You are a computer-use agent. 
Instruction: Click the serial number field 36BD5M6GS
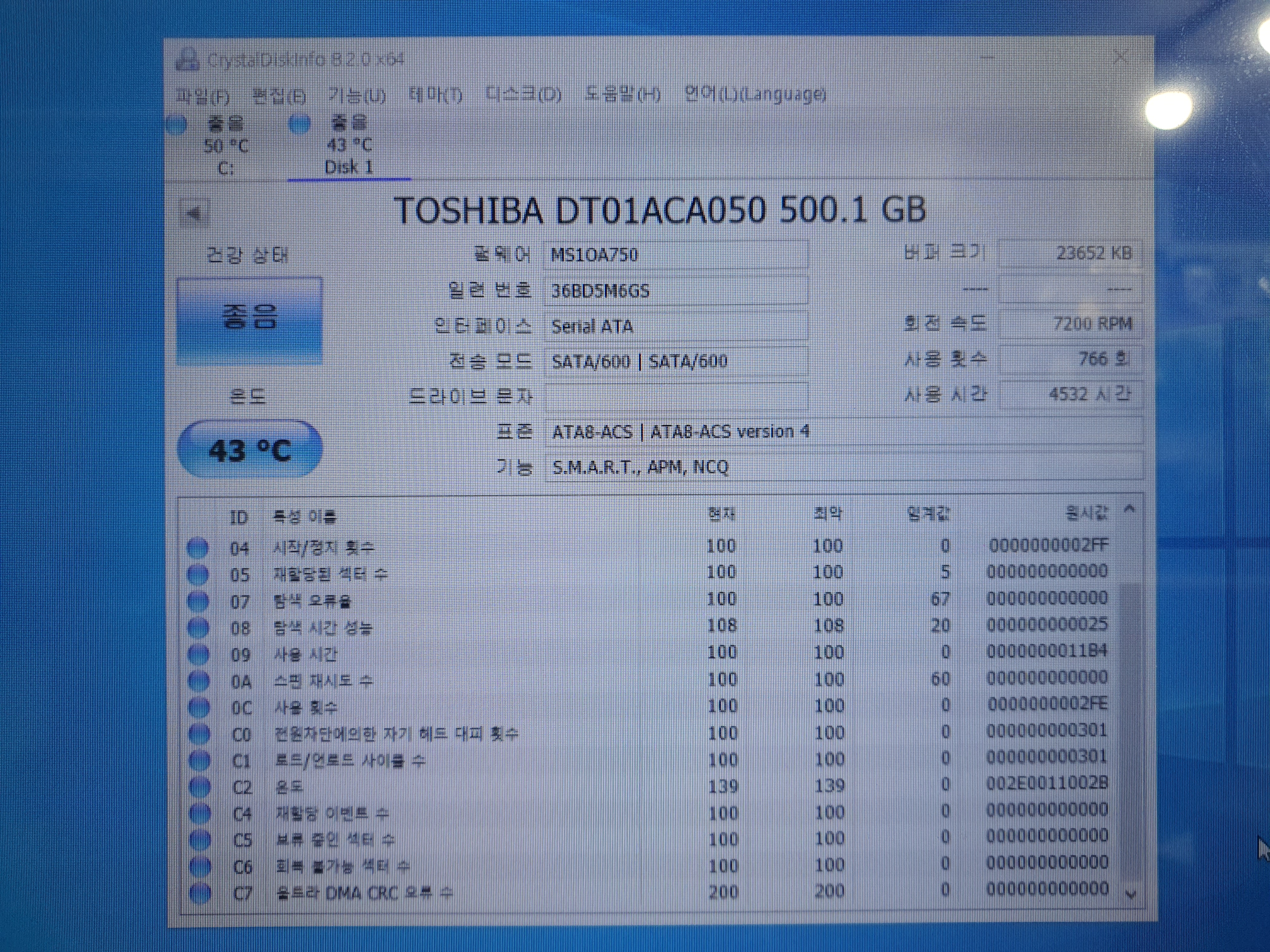pyautogui.click(x=676, y=290)
